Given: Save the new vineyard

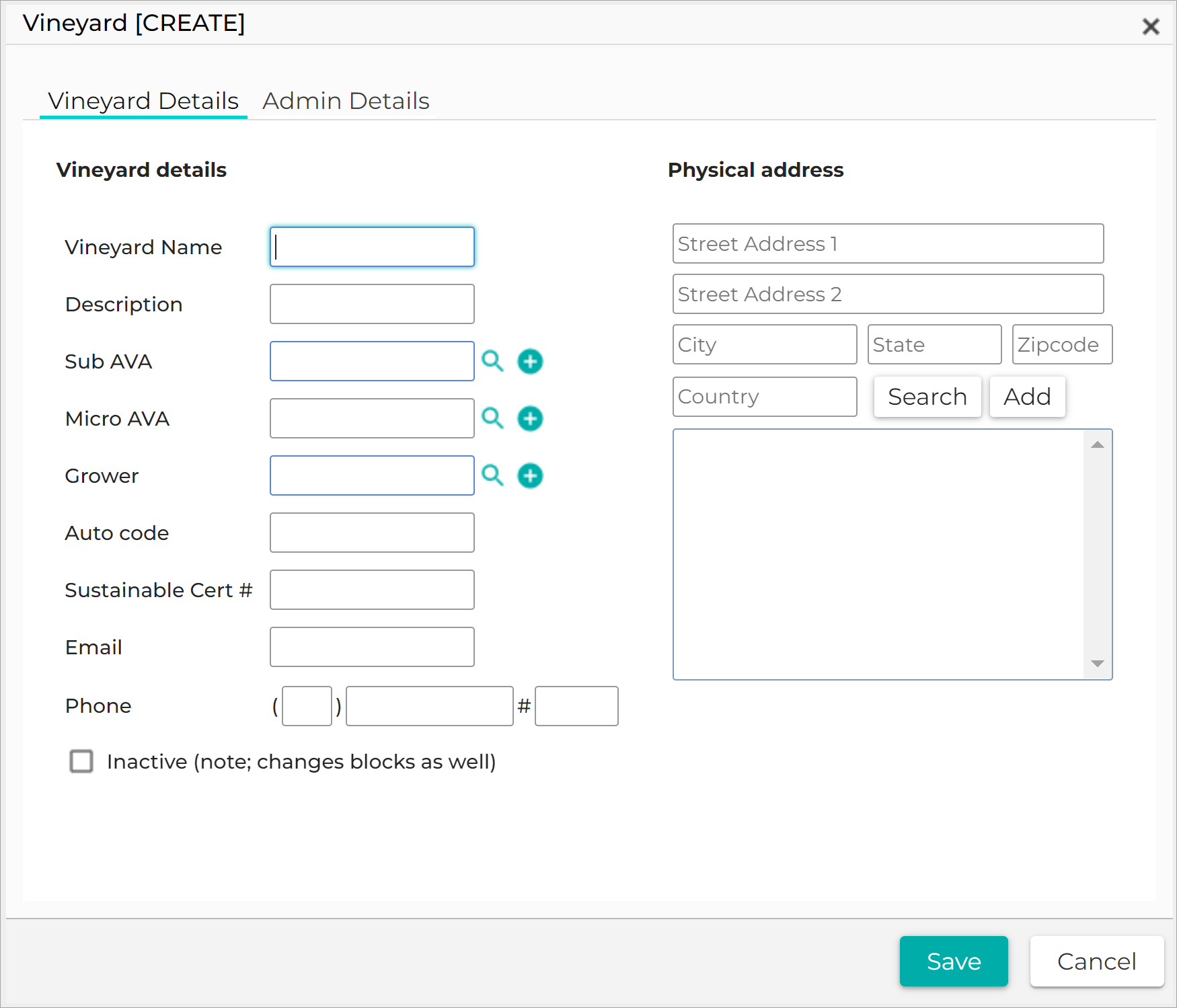Looking at the screenshot, I should point(954,961).
